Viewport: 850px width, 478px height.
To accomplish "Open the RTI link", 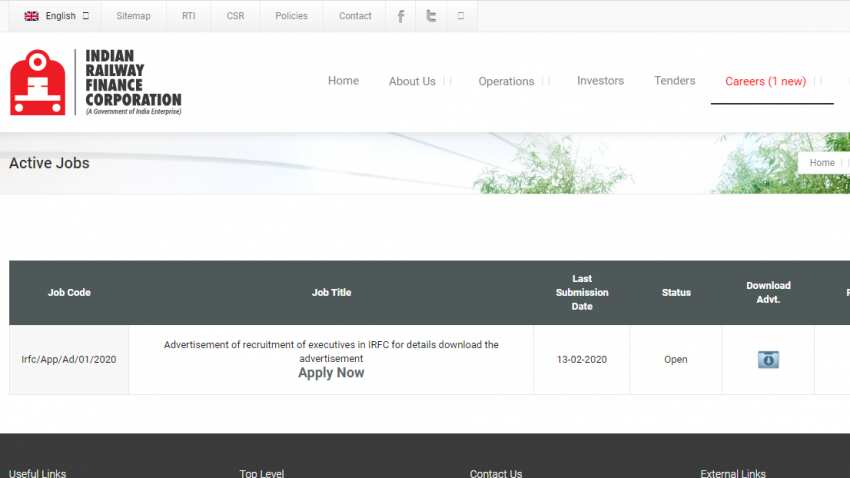I will [x=188, y=16].
